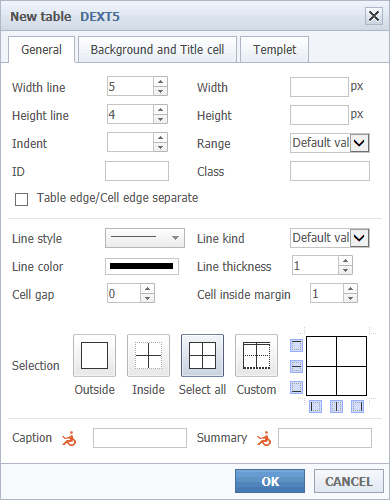Open the Line style dropdown
This screenshot has height=500, width=390.
(x=145, y=238)
